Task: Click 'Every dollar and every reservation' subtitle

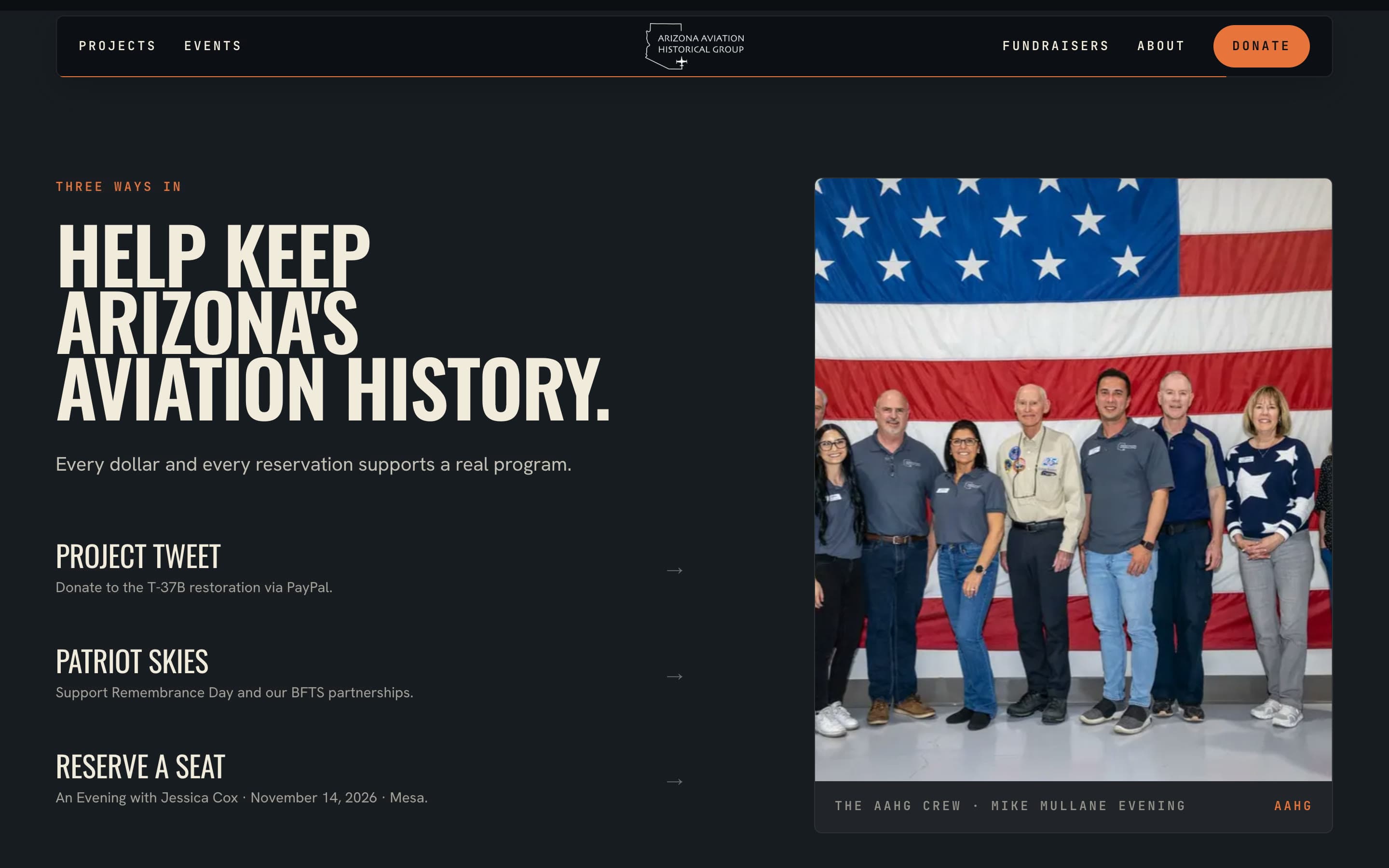Action: coord(313,464)
